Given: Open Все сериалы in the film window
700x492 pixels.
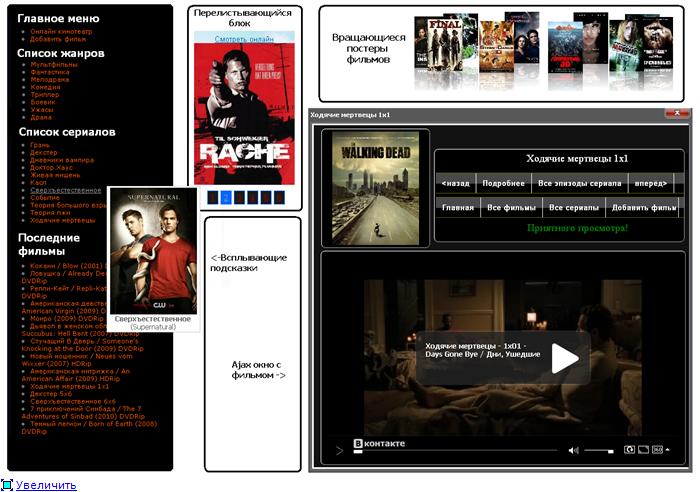Looking at the screenshot, I should (x=574, y=208).
